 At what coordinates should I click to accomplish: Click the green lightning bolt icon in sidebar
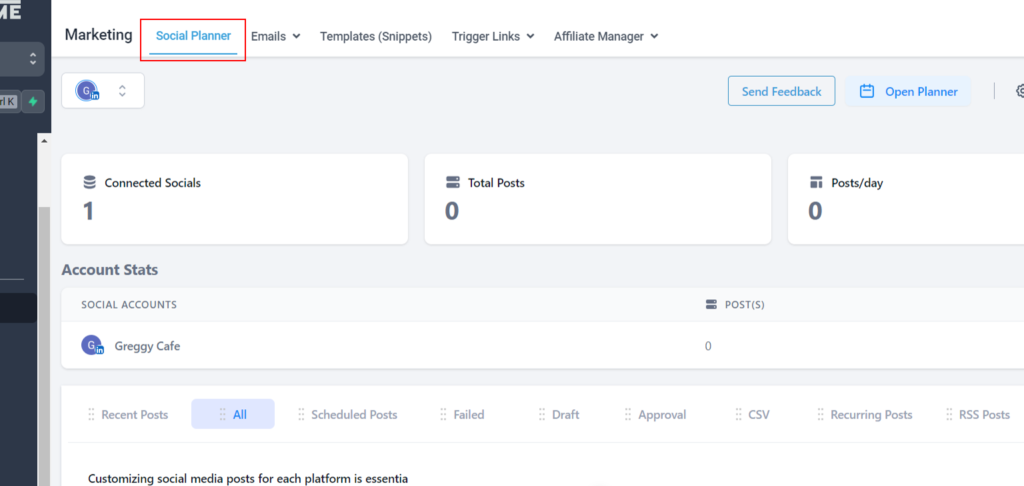click(34, 101)
